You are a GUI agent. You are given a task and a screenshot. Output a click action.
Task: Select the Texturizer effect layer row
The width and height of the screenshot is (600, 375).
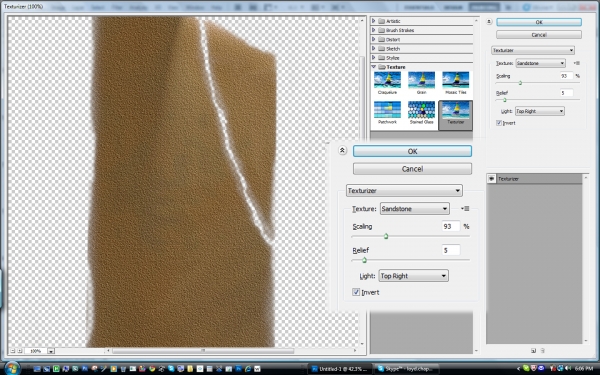[535, 179]
